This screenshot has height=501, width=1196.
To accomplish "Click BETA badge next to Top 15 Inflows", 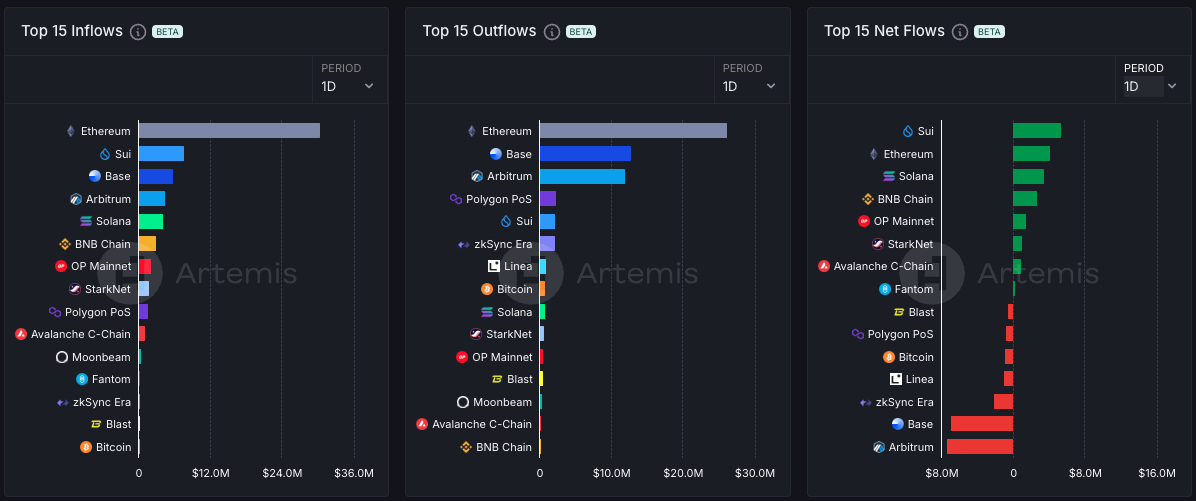I will (x=167, y=31).
